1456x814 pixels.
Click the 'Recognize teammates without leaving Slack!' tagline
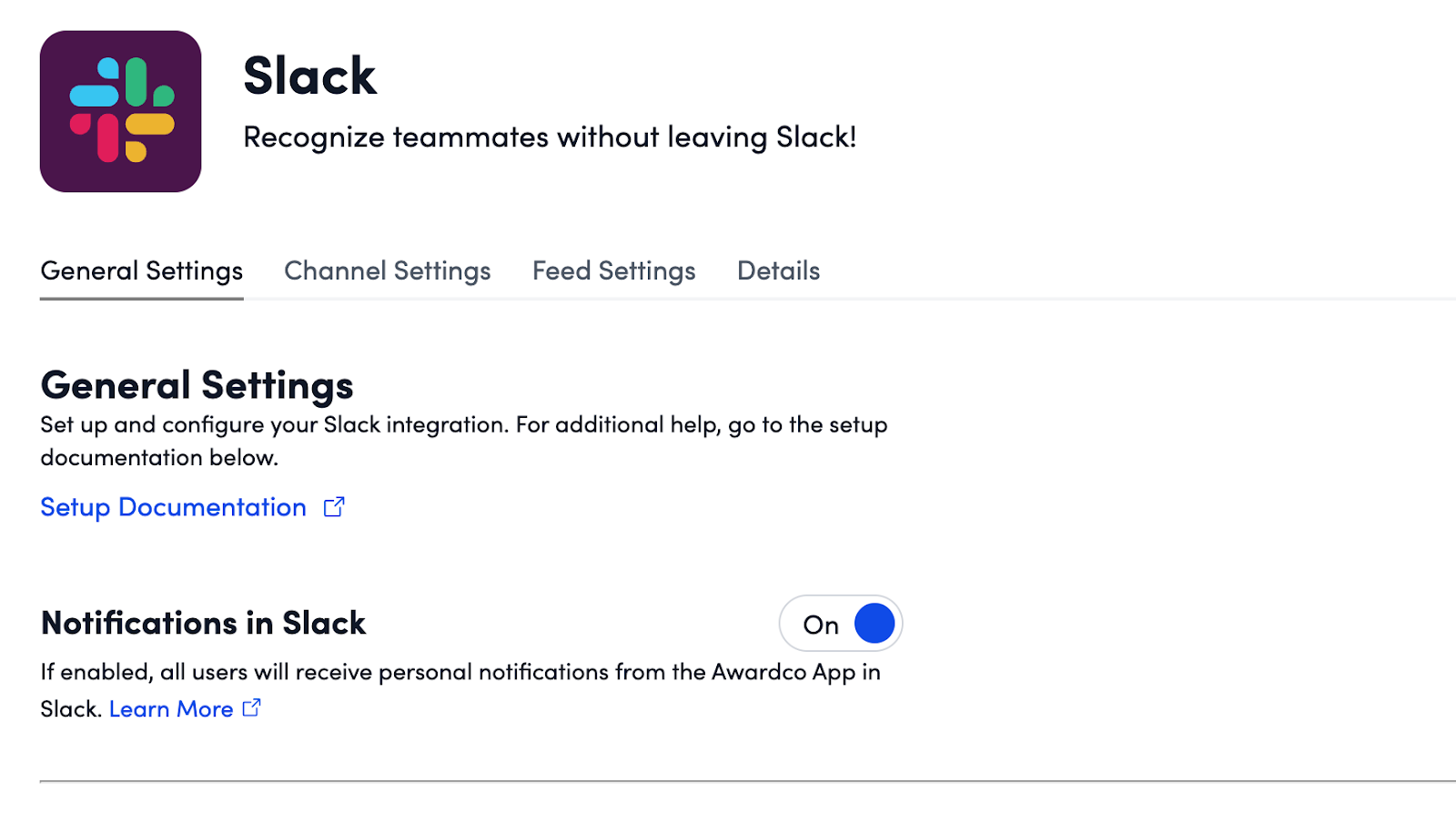click(x=550, y=137)
